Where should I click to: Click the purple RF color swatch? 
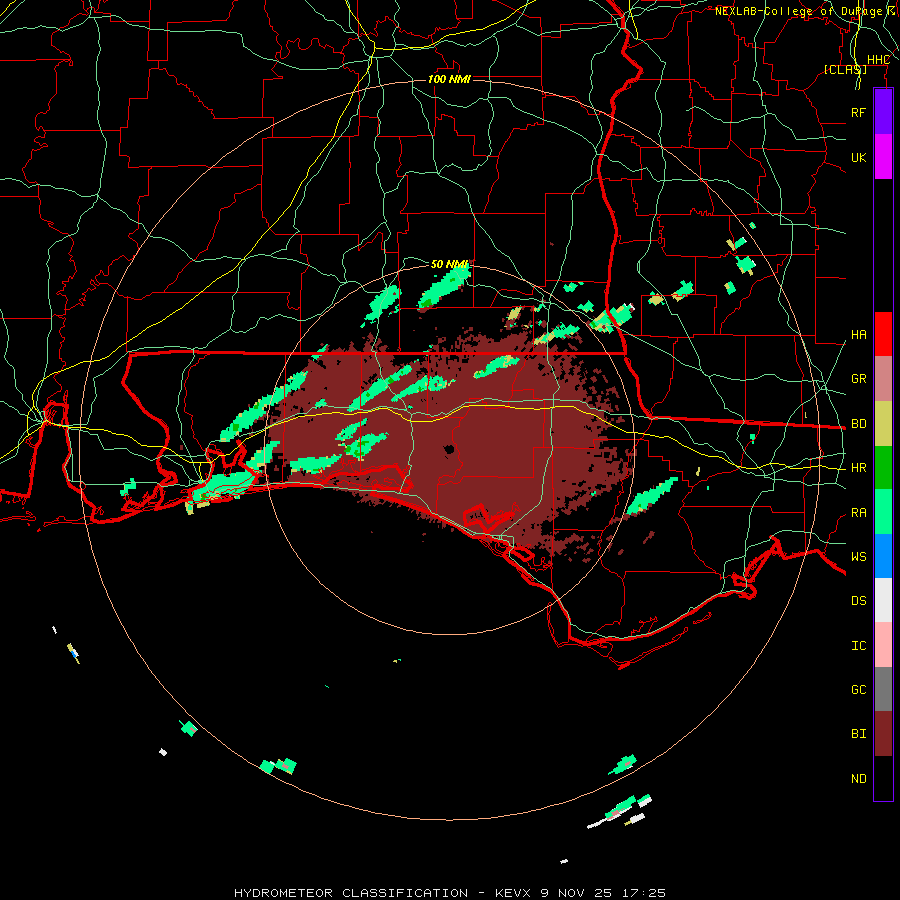coord(883,112)
